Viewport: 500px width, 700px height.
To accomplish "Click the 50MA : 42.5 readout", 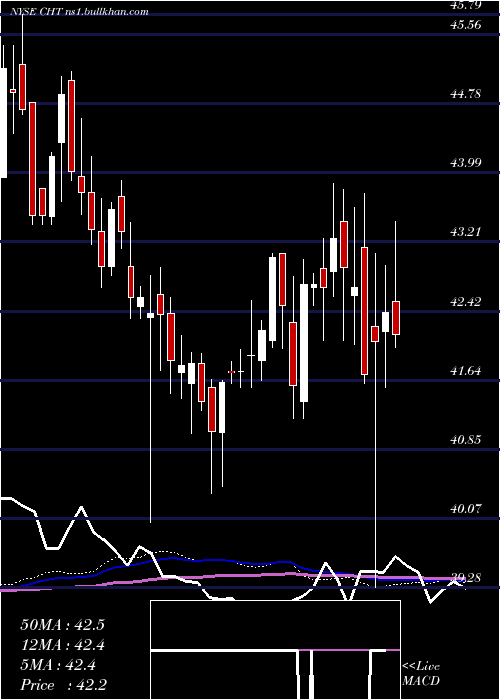I will pos(62,625).
